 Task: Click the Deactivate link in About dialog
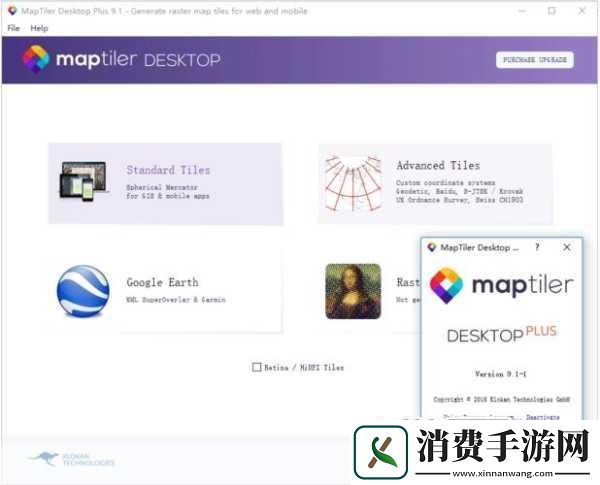click(543, 417)
